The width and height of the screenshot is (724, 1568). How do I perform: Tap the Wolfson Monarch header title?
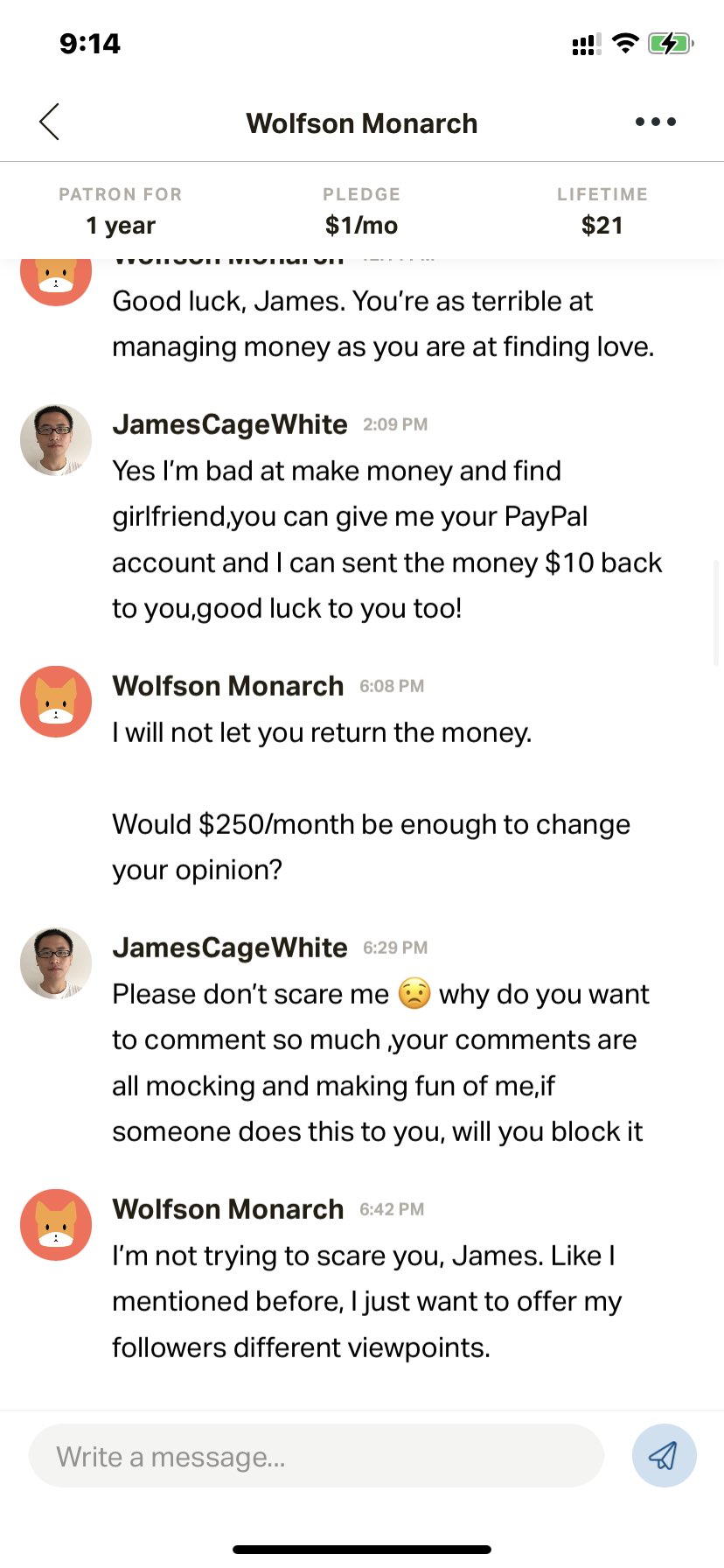(361, 123)
